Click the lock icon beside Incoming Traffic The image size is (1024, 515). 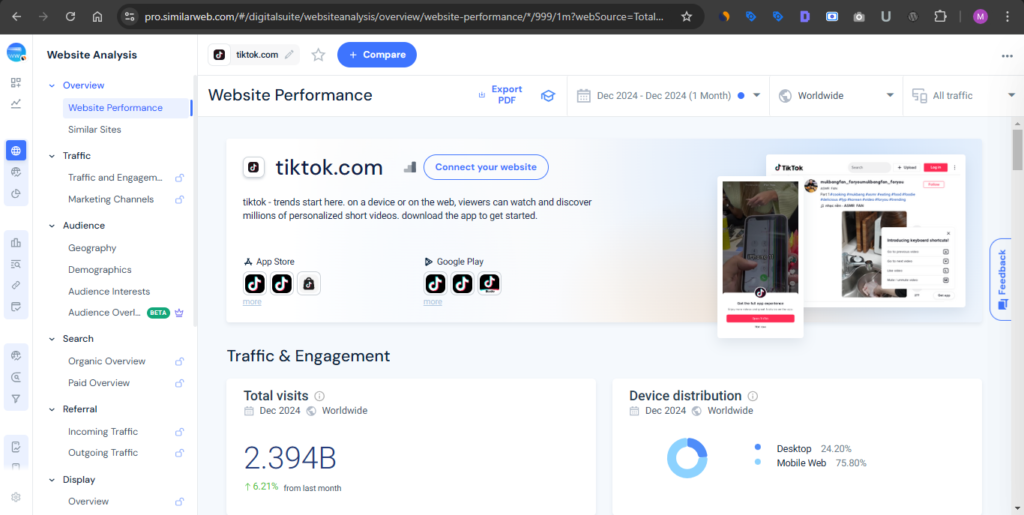pos(179,432)
